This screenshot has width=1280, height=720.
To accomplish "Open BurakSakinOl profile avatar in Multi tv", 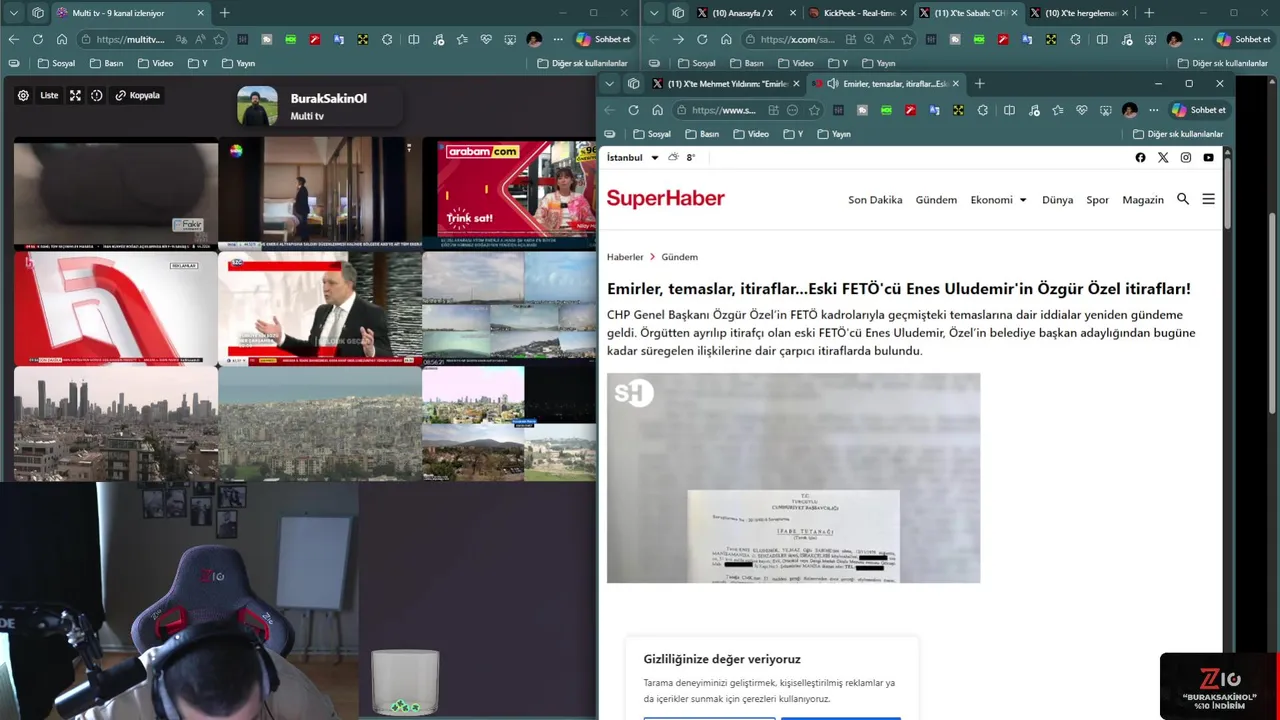I will tap(257, 106).
